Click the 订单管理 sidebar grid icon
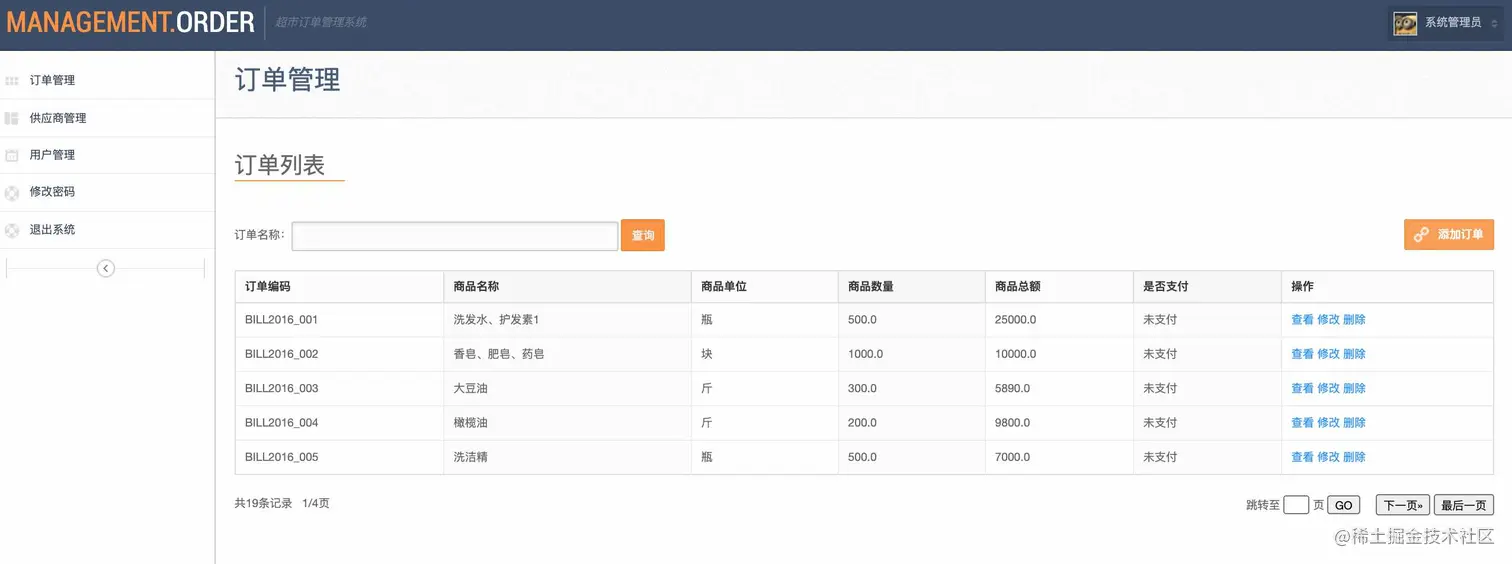 [12, 80]
